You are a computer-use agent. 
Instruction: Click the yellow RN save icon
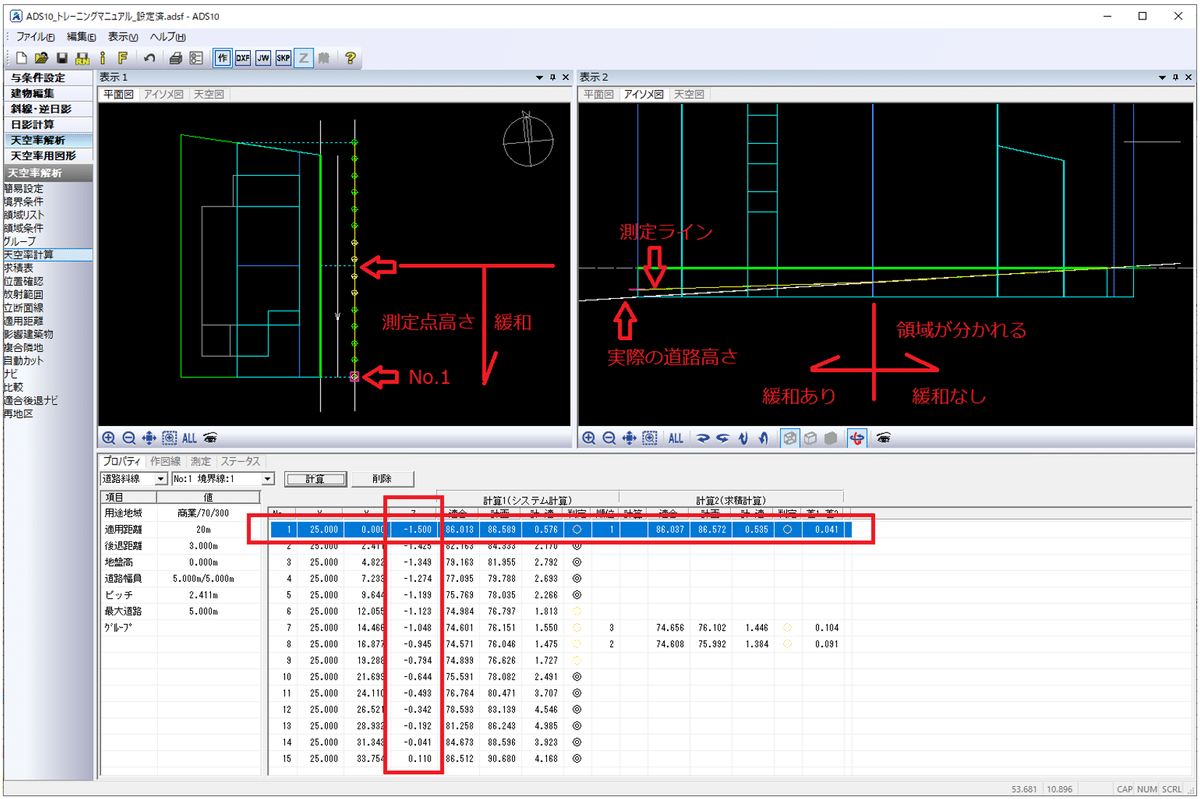[81, 58]
